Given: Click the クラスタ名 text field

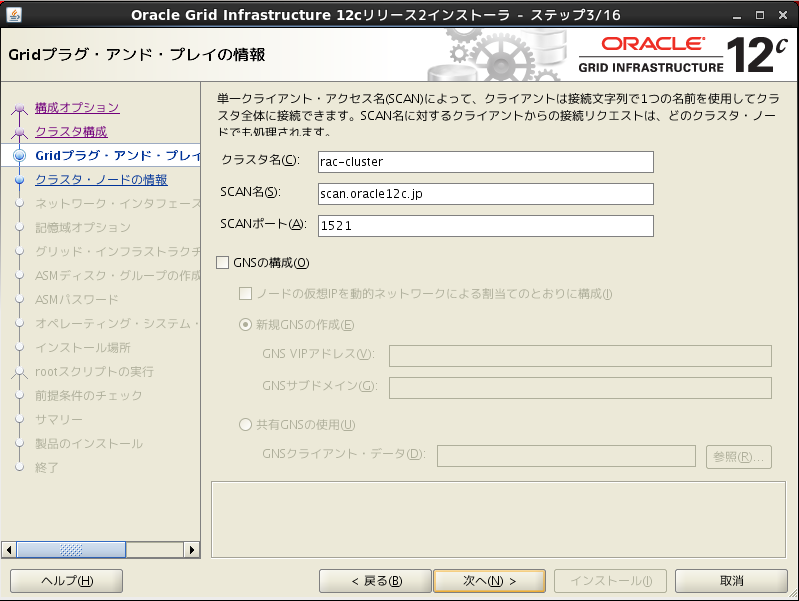Looking at the screenshot, I should [485, 162].
